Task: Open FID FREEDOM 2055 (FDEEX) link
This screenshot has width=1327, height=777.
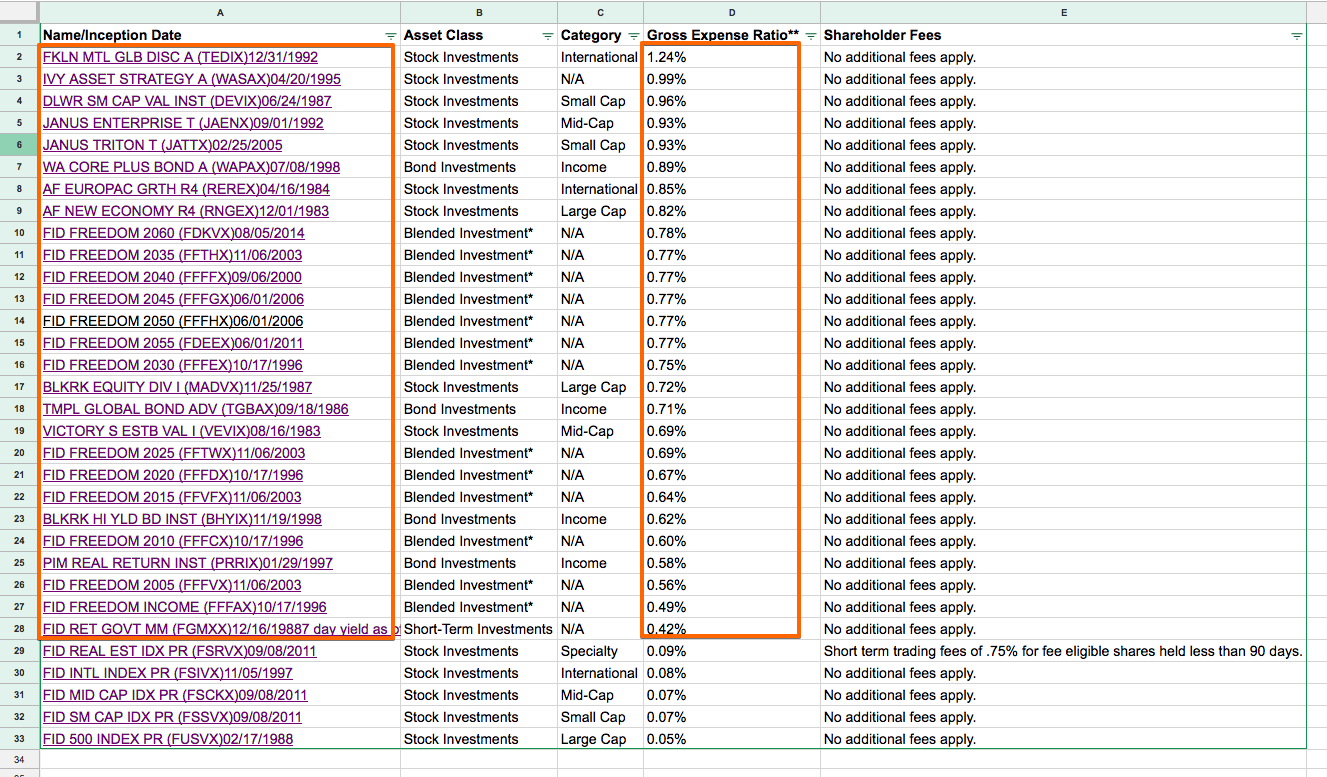Action: (x=173, y=343)
